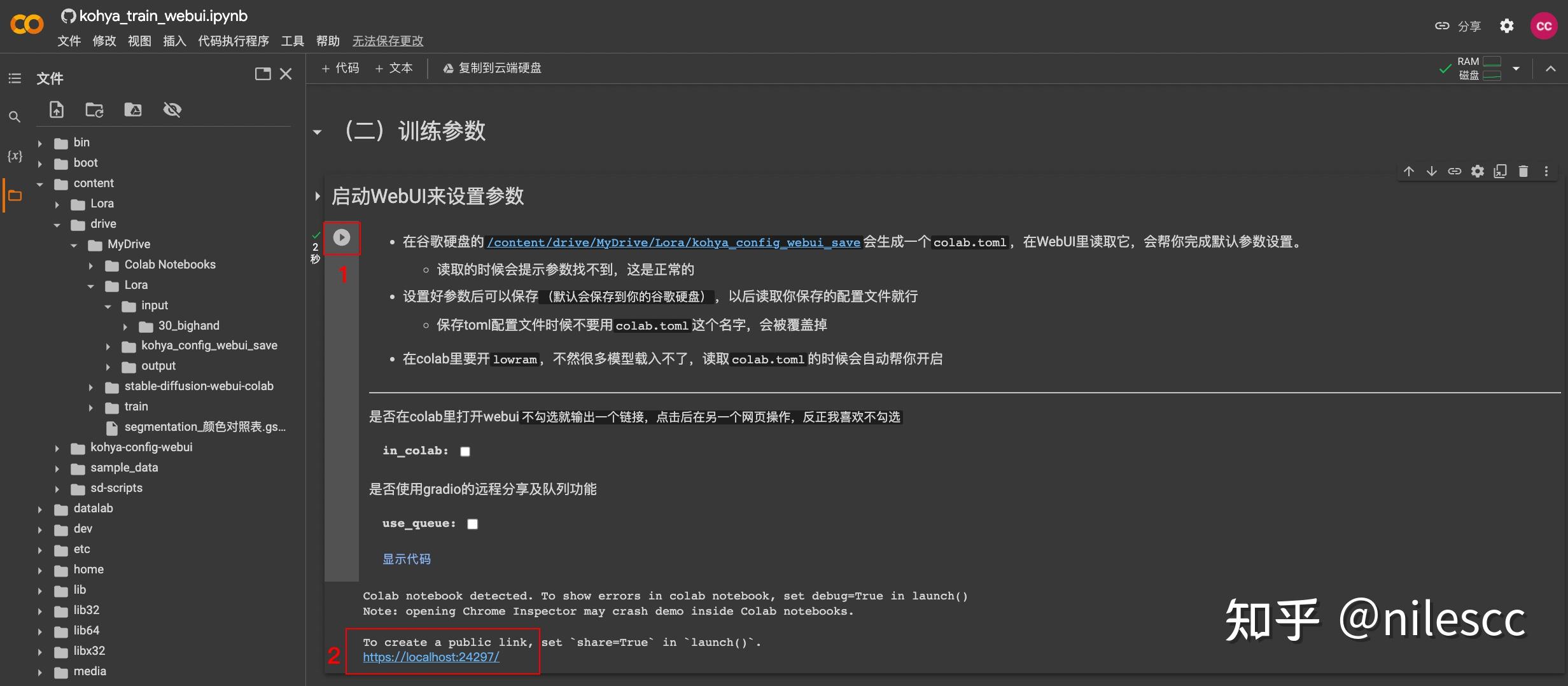Open the localhost:24297 public link
The image size is (1568, 686).
point(430,657)
